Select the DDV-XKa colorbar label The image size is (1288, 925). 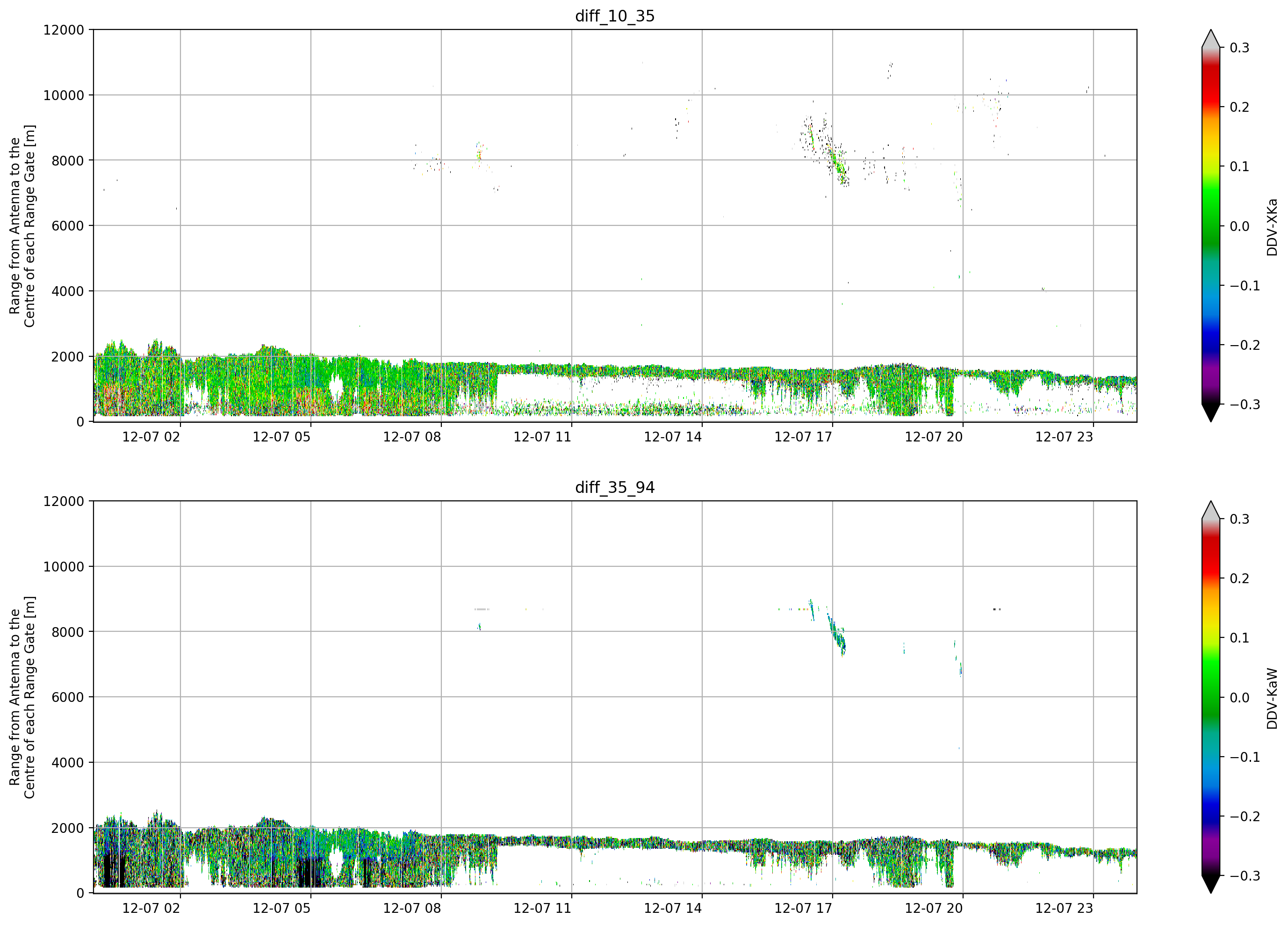click(x=1272, y=227)
